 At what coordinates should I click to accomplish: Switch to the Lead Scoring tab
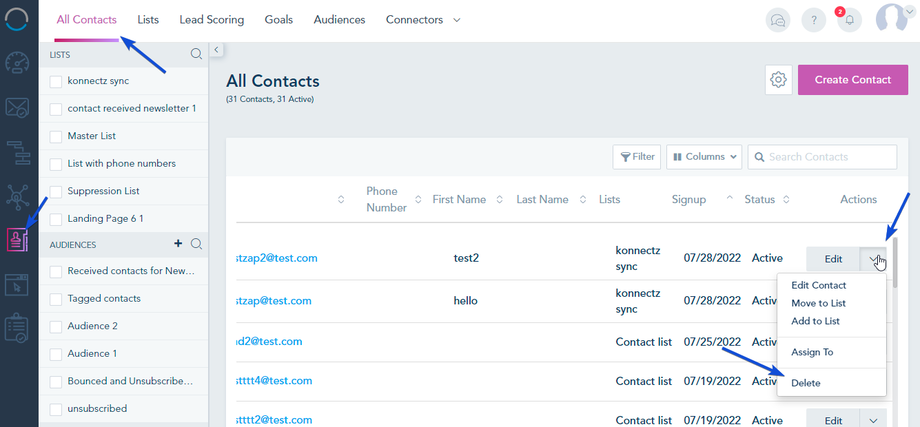[x=212, y=20]
